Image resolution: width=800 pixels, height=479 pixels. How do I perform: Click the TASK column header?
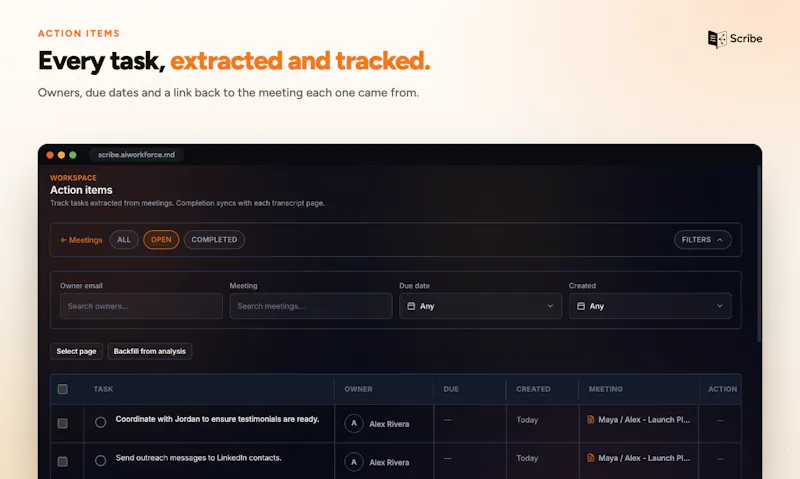point(103,389)
